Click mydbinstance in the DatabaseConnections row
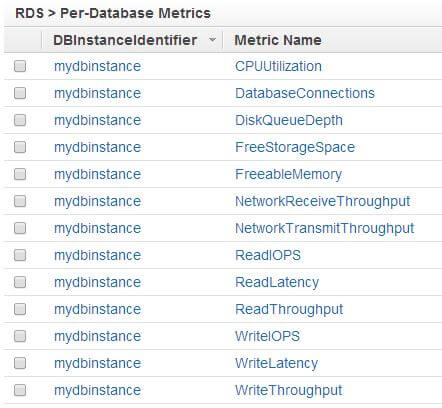Image resolution: width=442 pixels, height=408 pixels. (97, 93)
